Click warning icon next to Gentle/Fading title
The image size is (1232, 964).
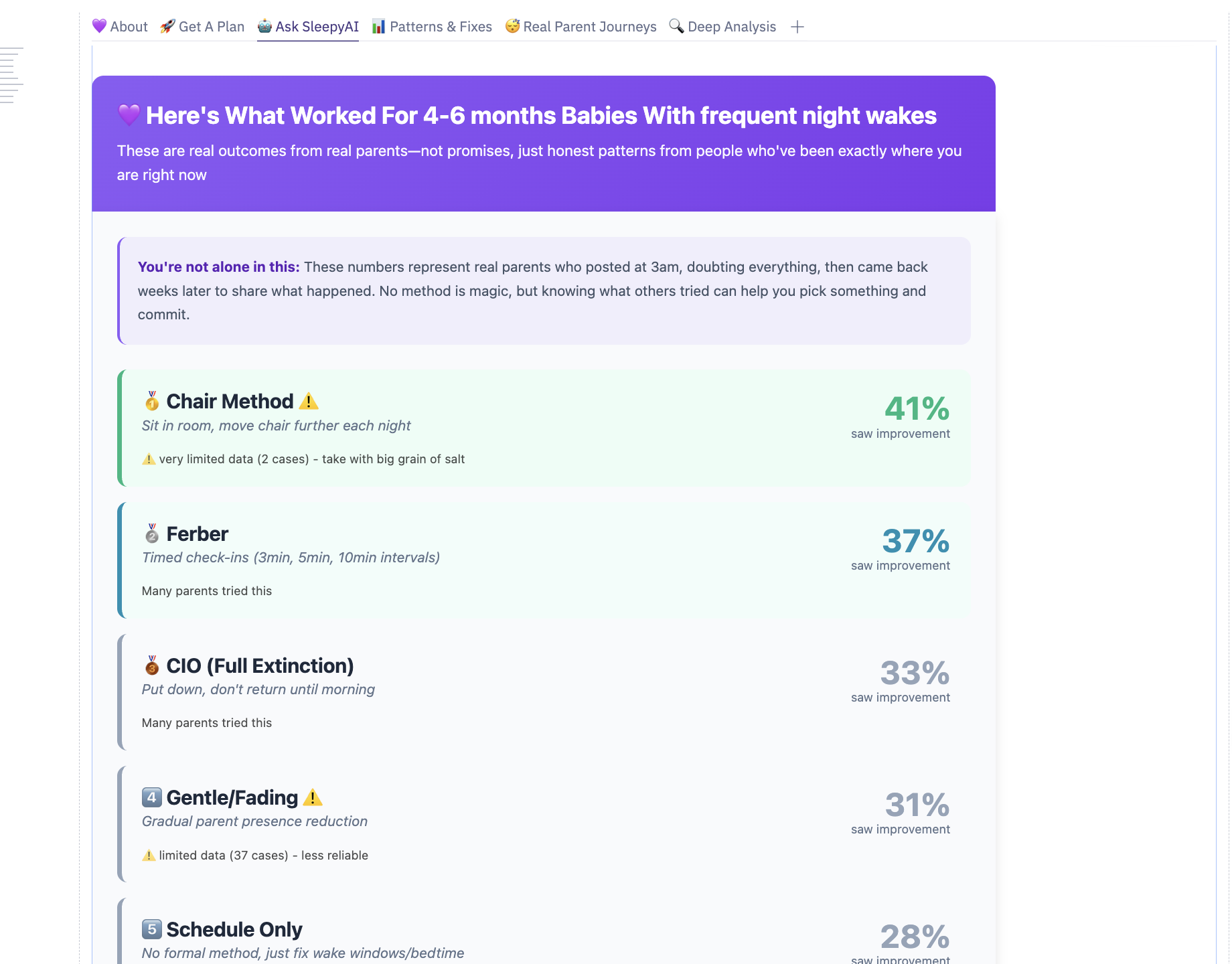pyautogui.click(x=313, y=797)
